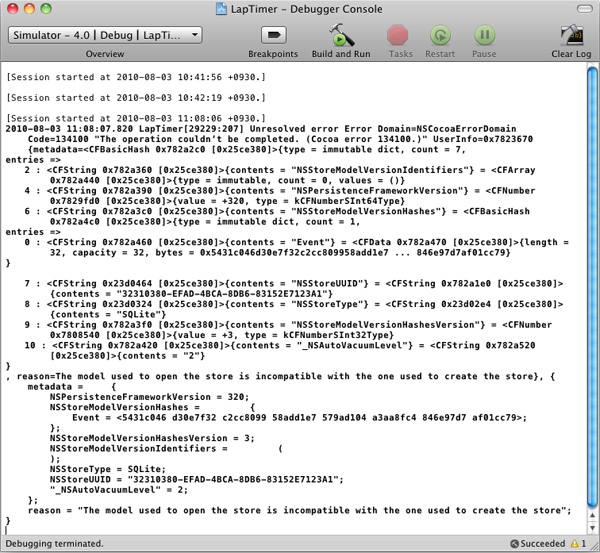This screenshot has width=600, height=553.
Task: Click "NSStoreModelVersionHashesVersion = 3;" line
Action: (152, 439)
